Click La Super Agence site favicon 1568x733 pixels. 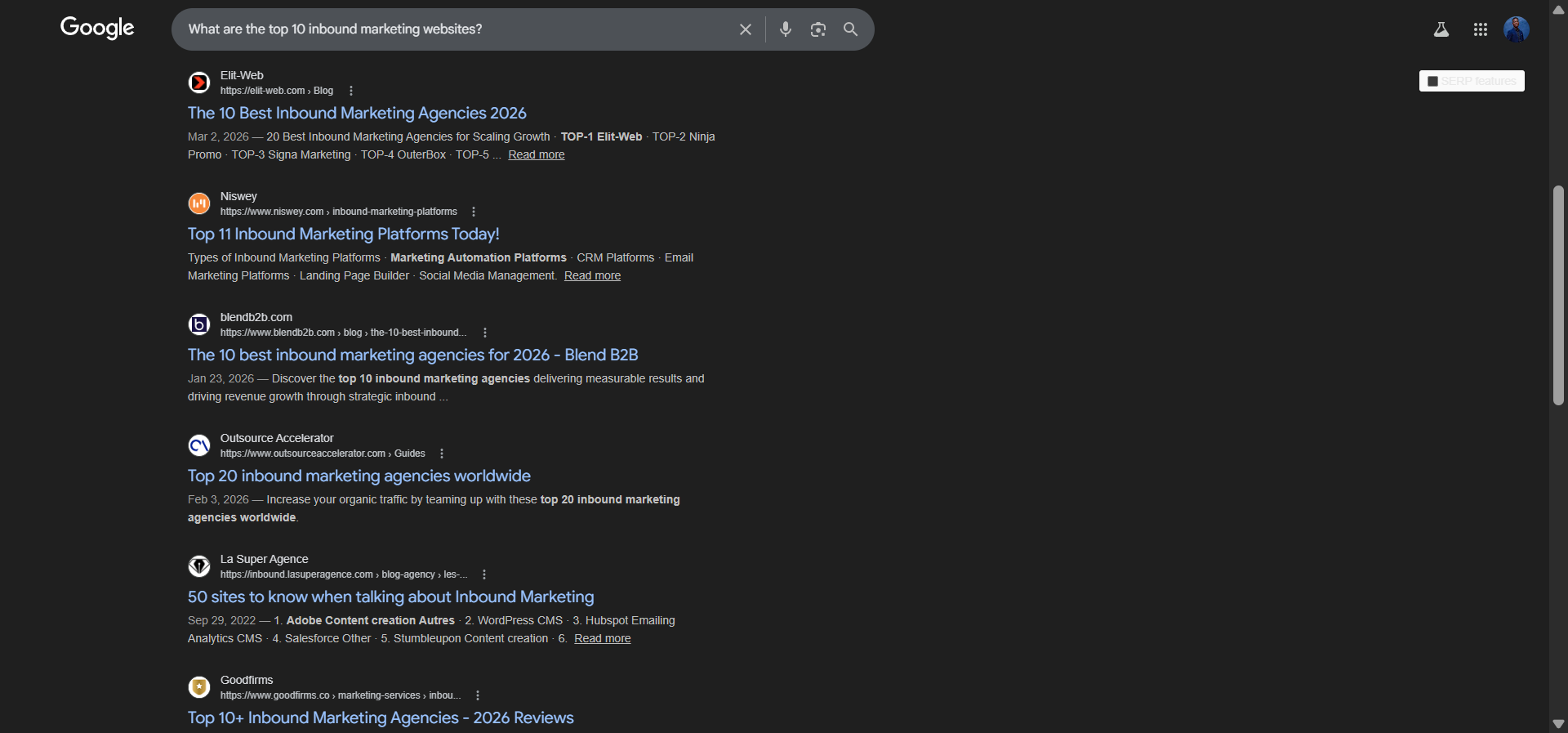point(199,566)
